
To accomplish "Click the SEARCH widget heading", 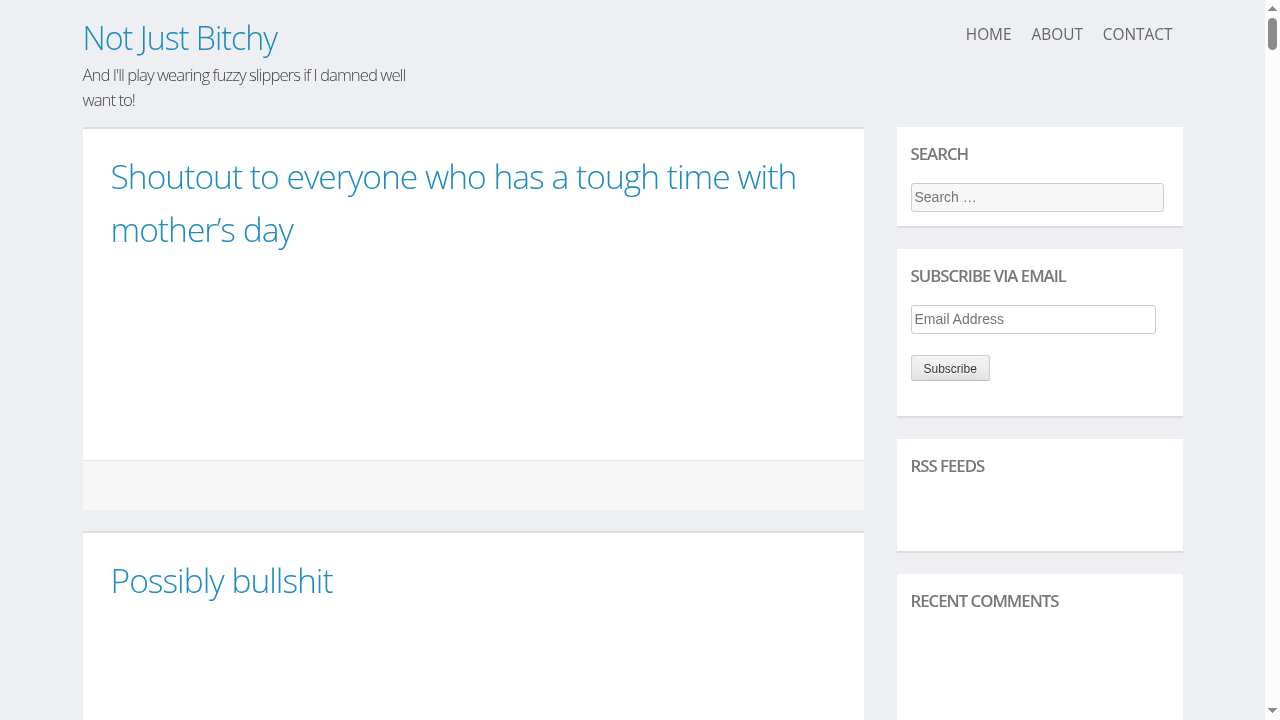I will tap(939, 154).
